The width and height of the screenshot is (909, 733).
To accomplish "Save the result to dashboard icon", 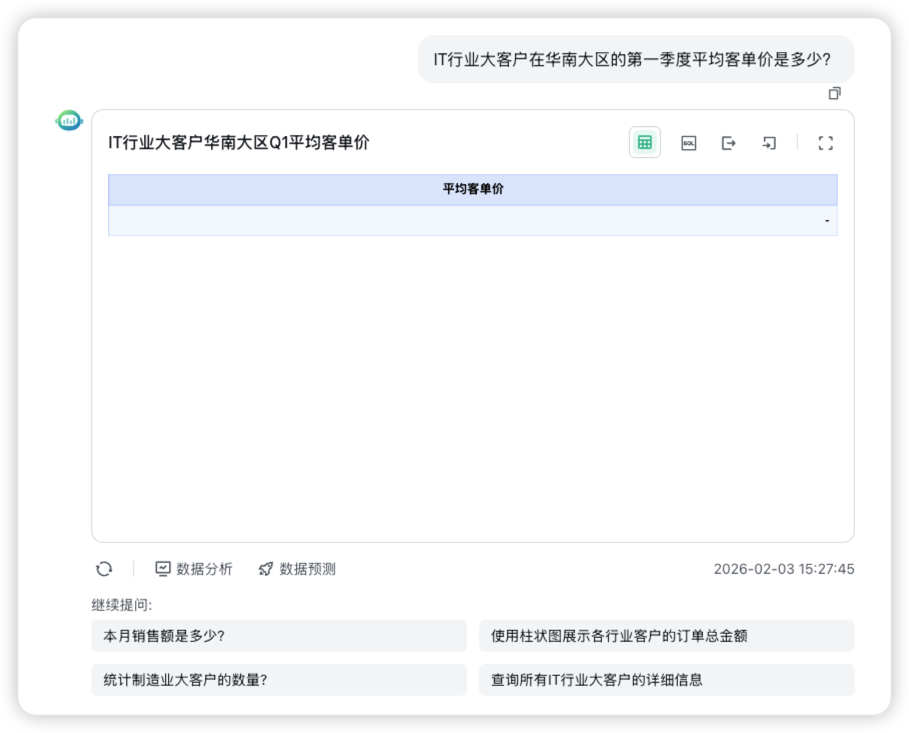I will (770, 143).
